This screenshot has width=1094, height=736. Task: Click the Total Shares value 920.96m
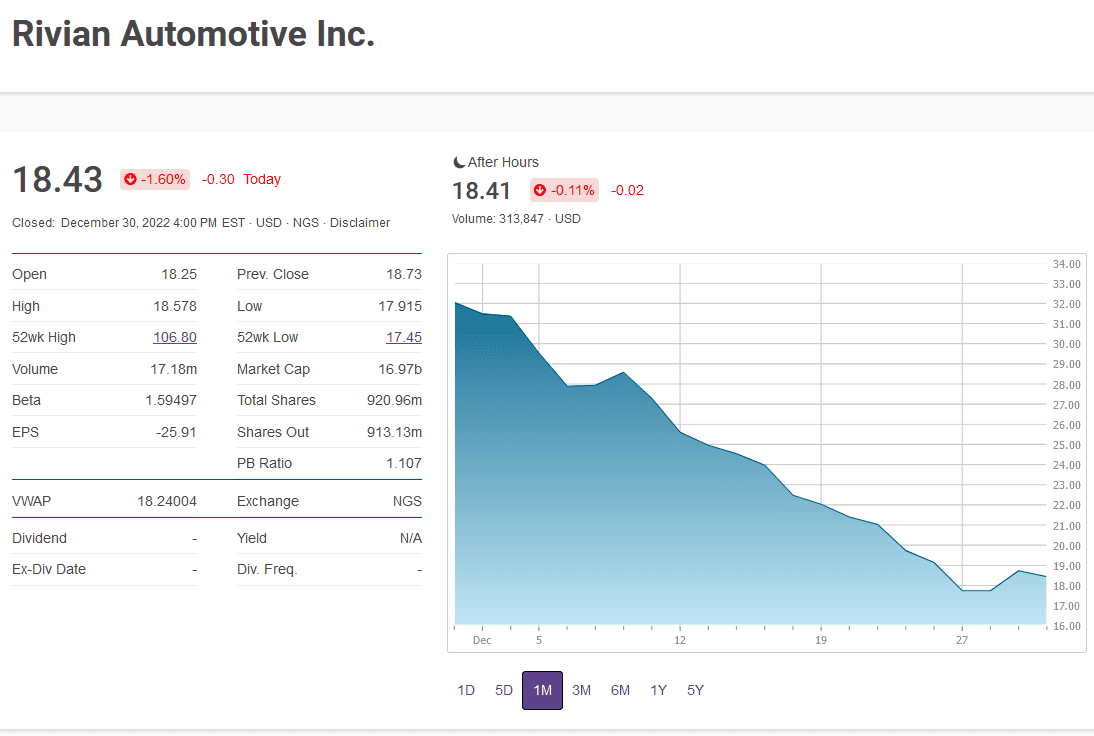point(394,400)
